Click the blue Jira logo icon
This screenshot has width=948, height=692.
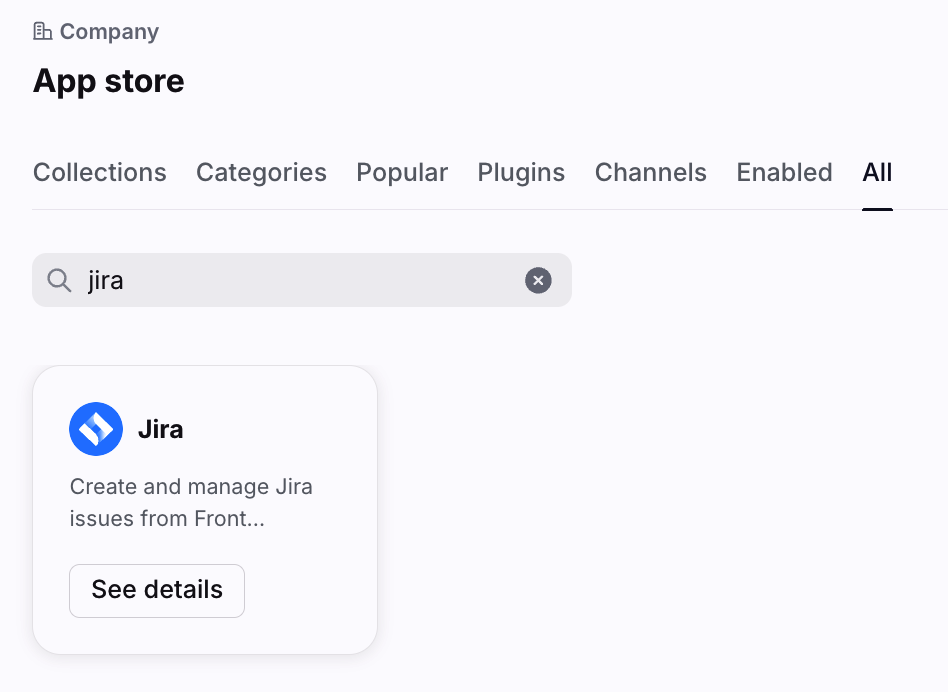point(96,428)
